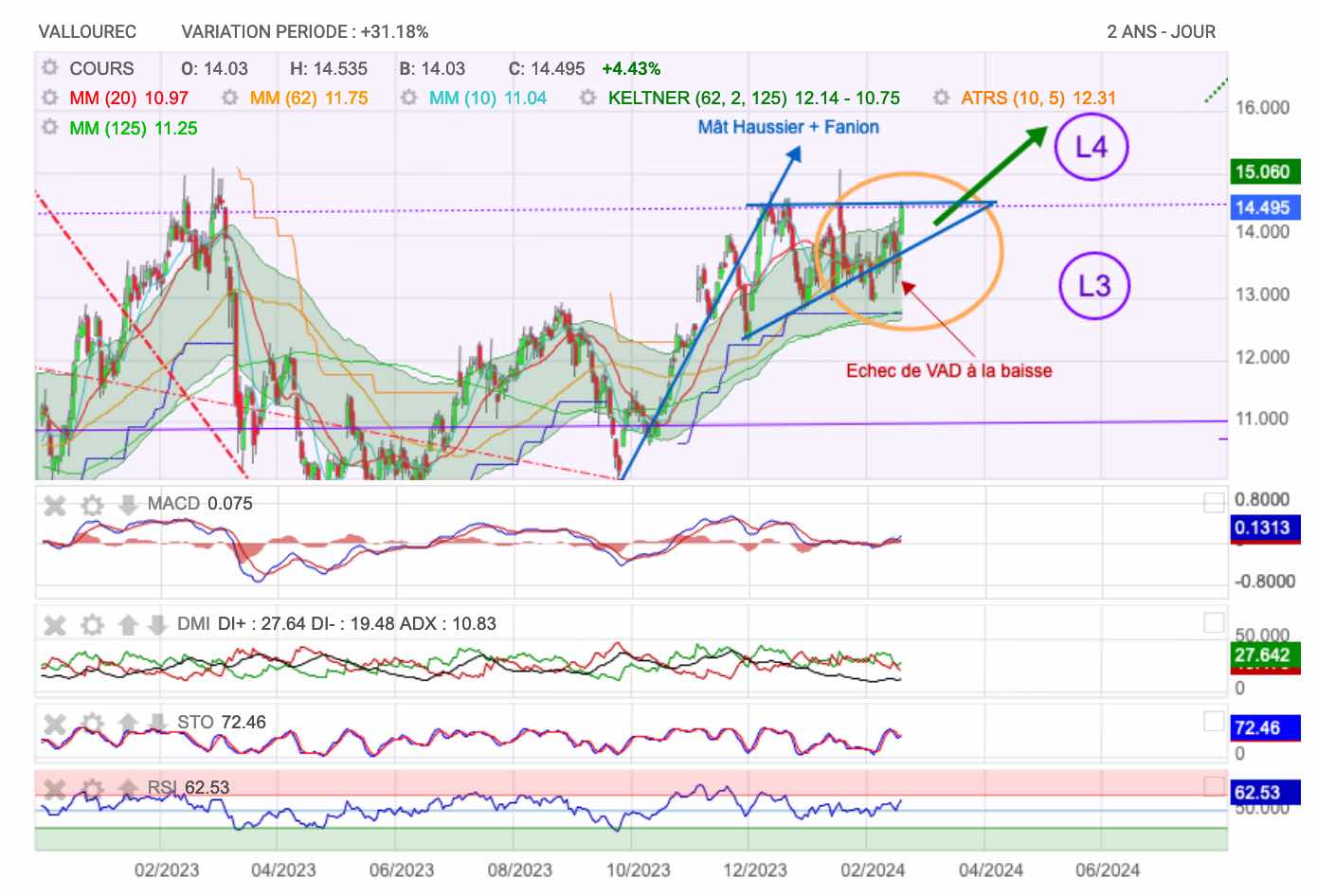
Task: Click the 2 ANS - JOUR period label
Action: click(x=1161, y=31)
